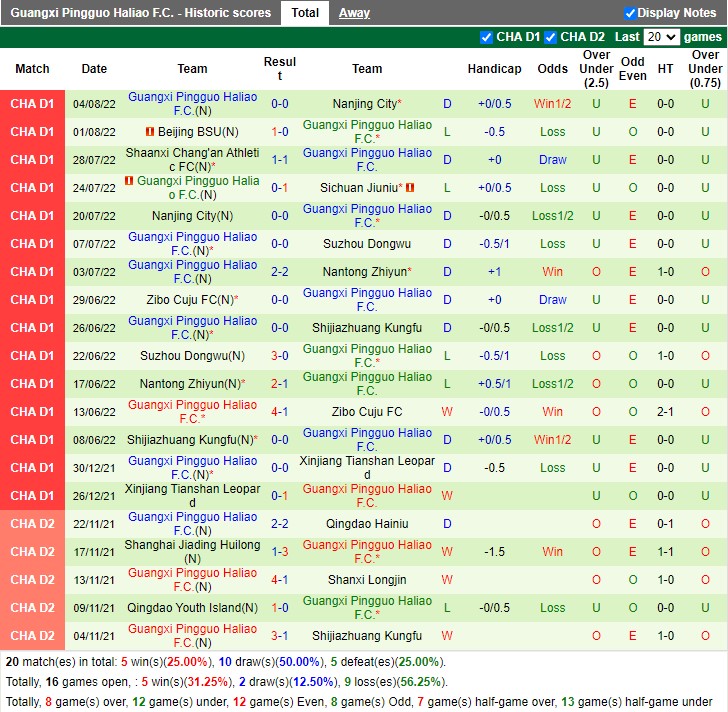Click the red card icon after Sichuan Jiuniu

[410, 188]
